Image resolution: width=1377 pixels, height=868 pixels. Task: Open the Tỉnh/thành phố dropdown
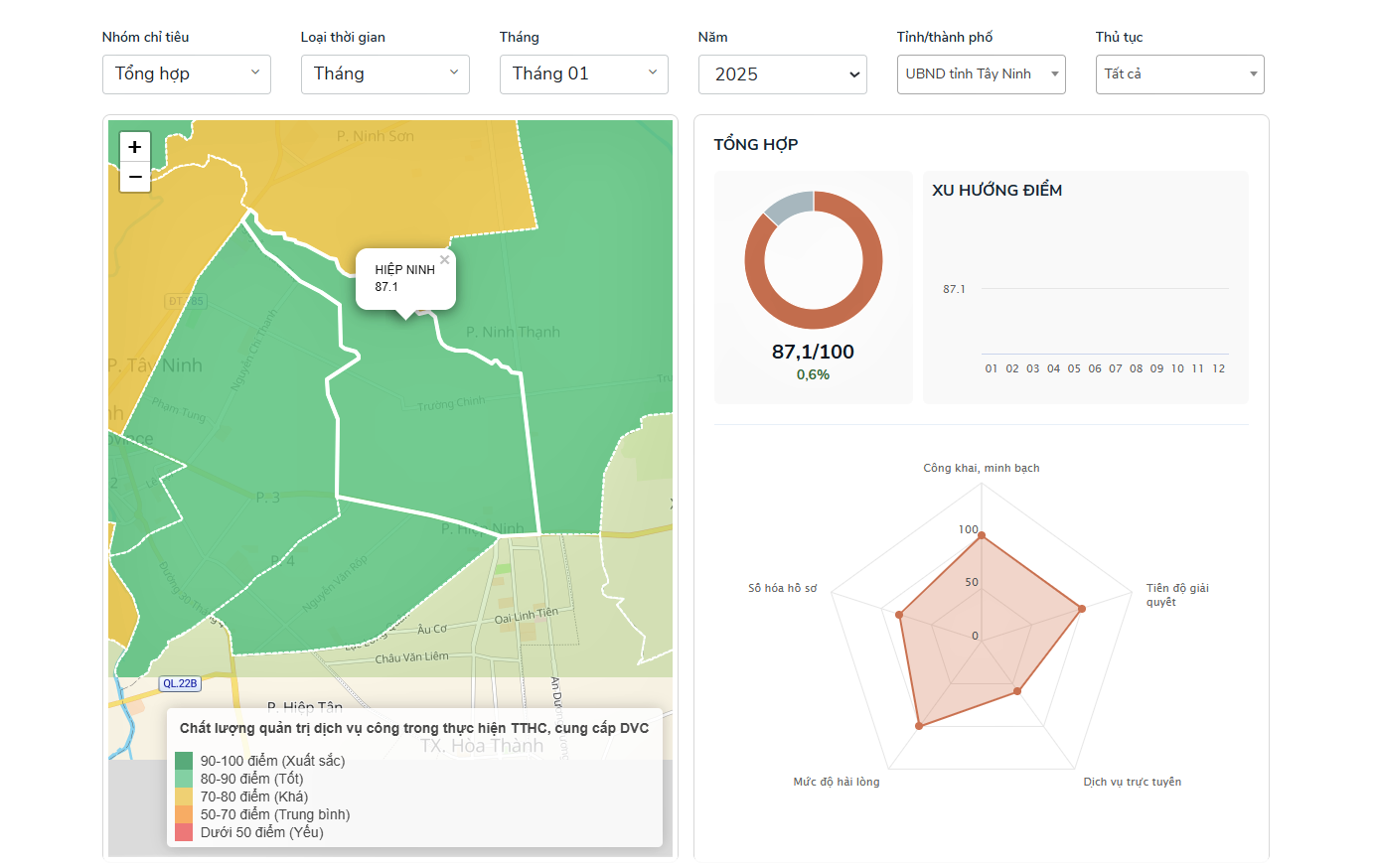982,74
